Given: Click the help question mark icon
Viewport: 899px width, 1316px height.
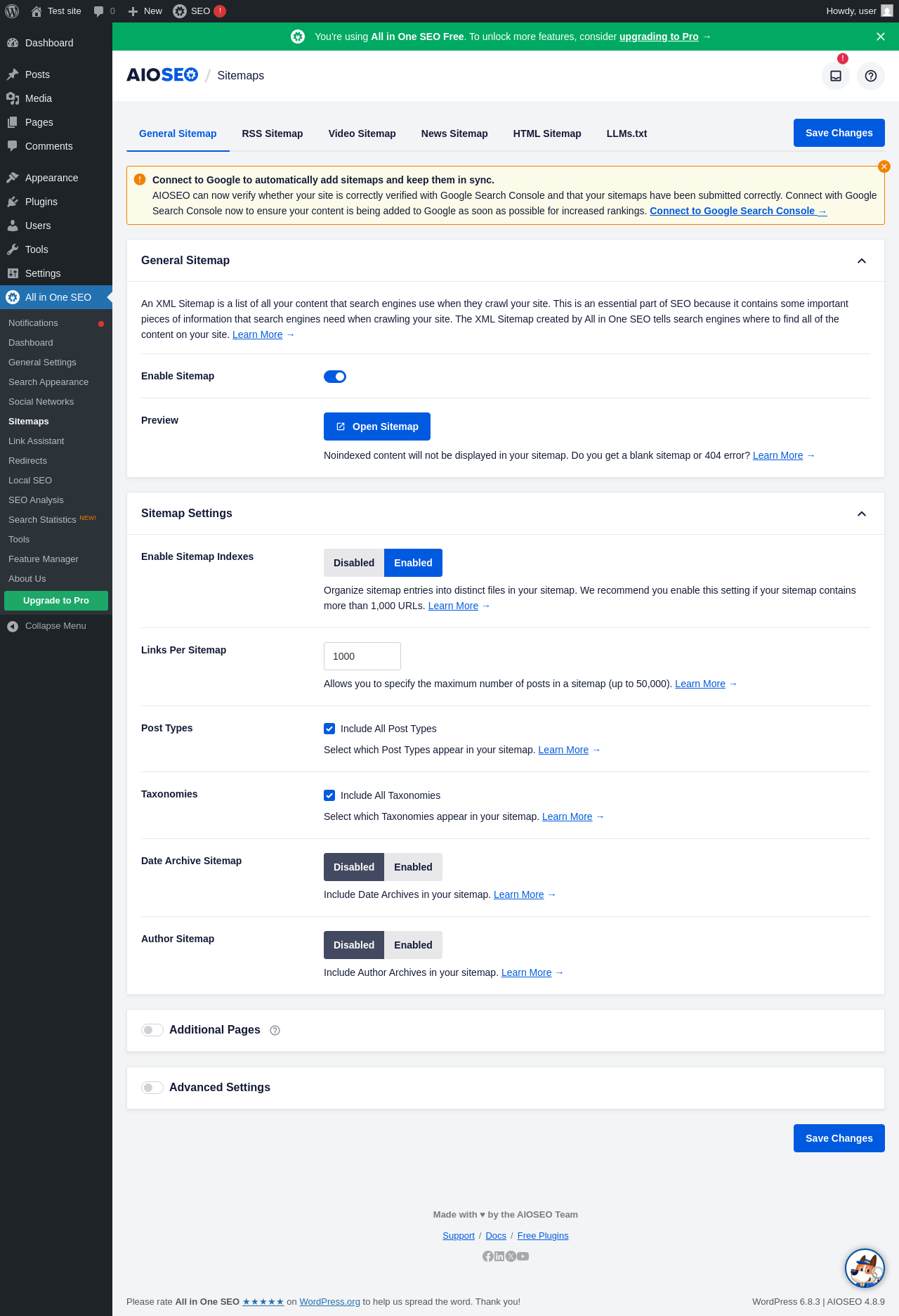Looking at the screenshot, I should (x=871, y=76).
